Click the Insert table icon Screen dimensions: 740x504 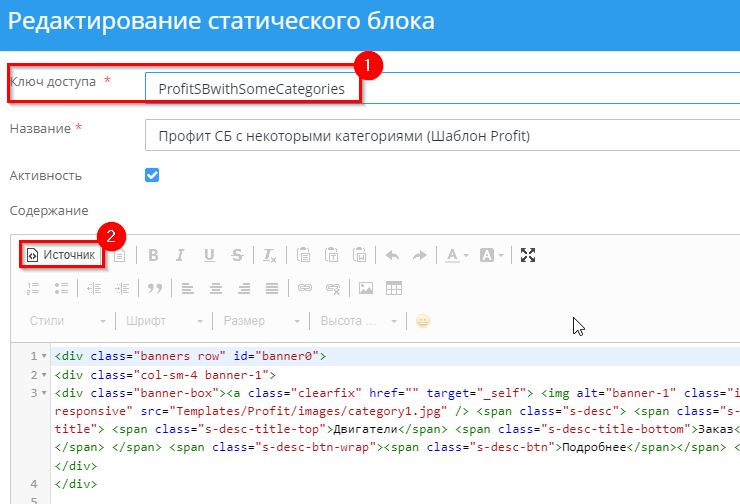pyautogui.click(x=394, y=288)
